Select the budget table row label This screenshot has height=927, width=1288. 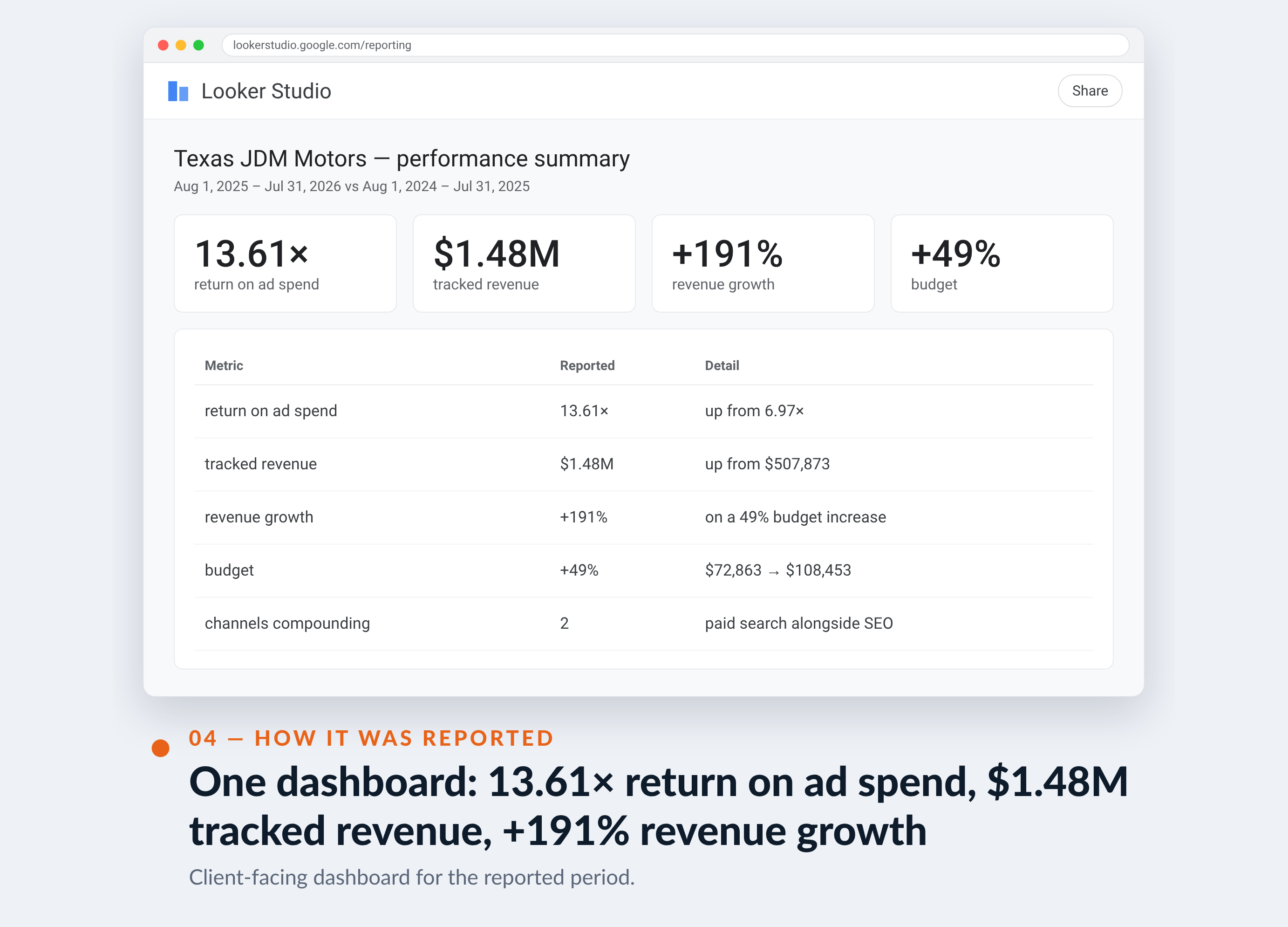point(229,570)
